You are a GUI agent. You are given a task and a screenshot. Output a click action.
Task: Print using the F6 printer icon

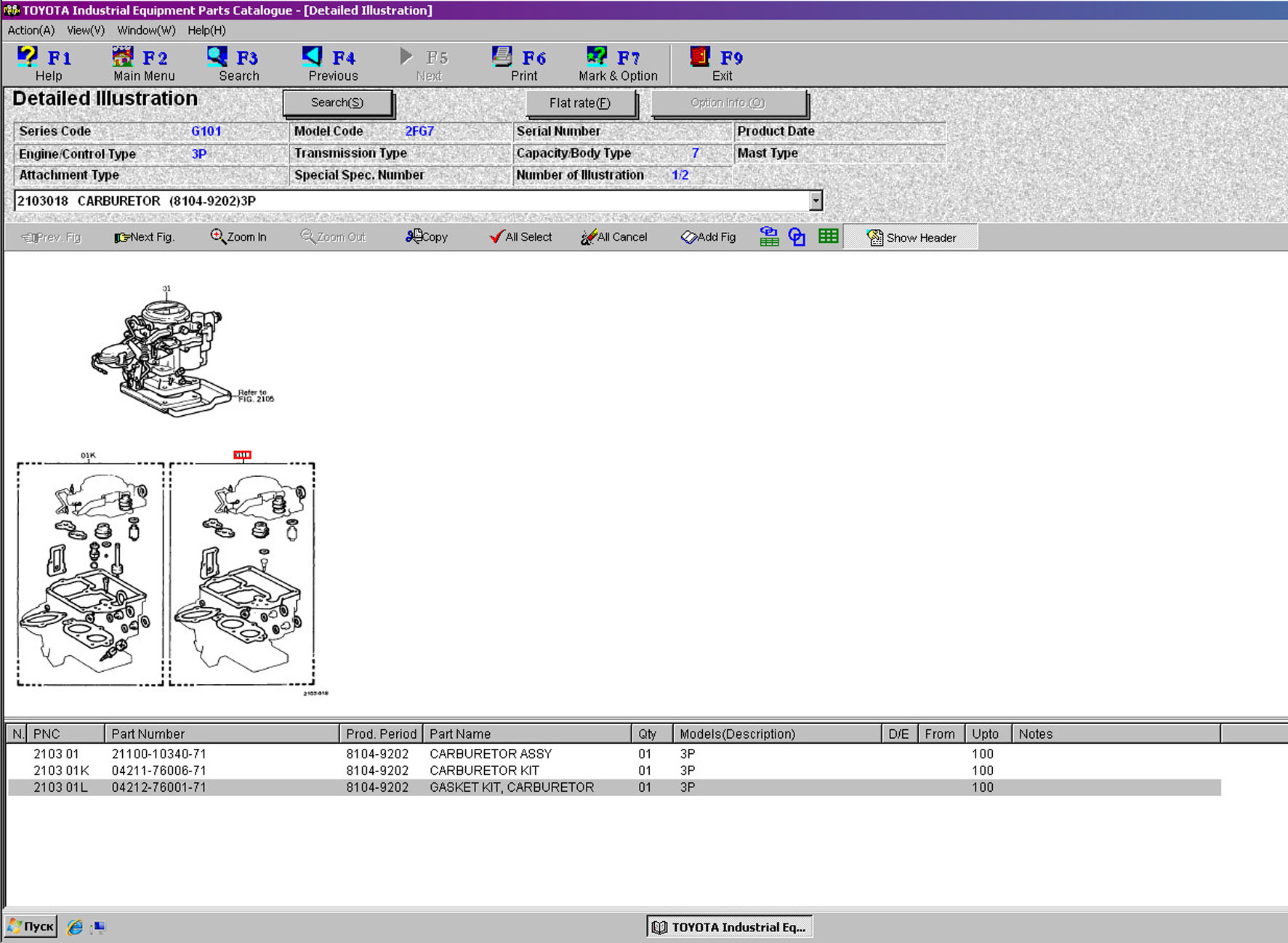tap(502, 57)
